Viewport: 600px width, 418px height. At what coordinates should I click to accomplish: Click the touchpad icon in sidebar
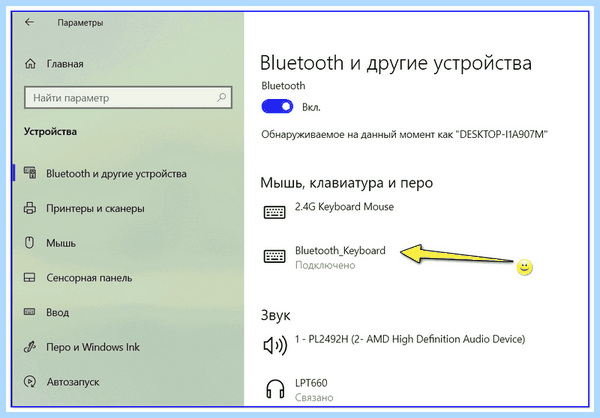[x=29, y=277]
